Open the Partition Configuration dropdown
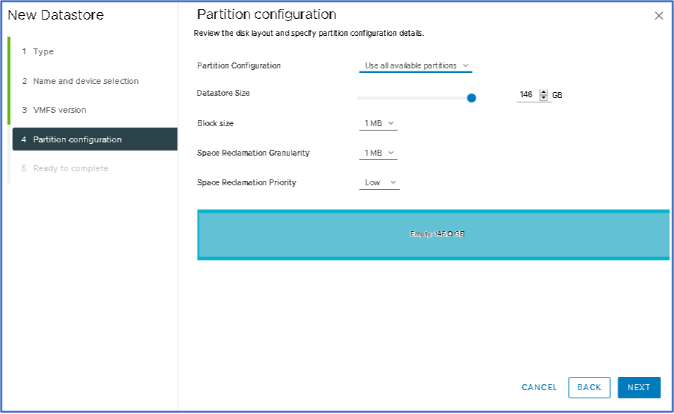The height and width of the screenshot is (414, 674). tap(415, 66)
